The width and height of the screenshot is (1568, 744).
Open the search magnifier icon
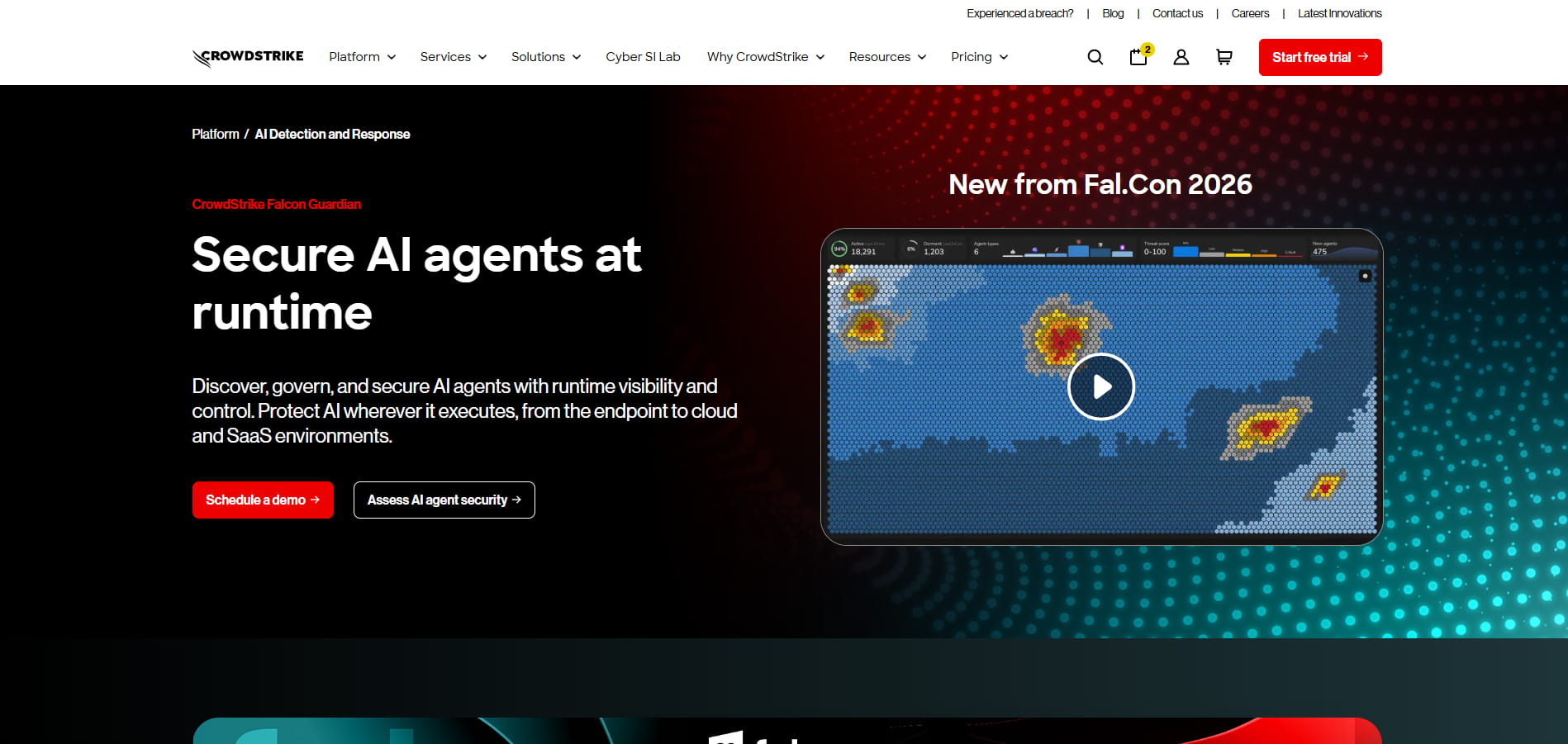click(x=1095, y=57)
